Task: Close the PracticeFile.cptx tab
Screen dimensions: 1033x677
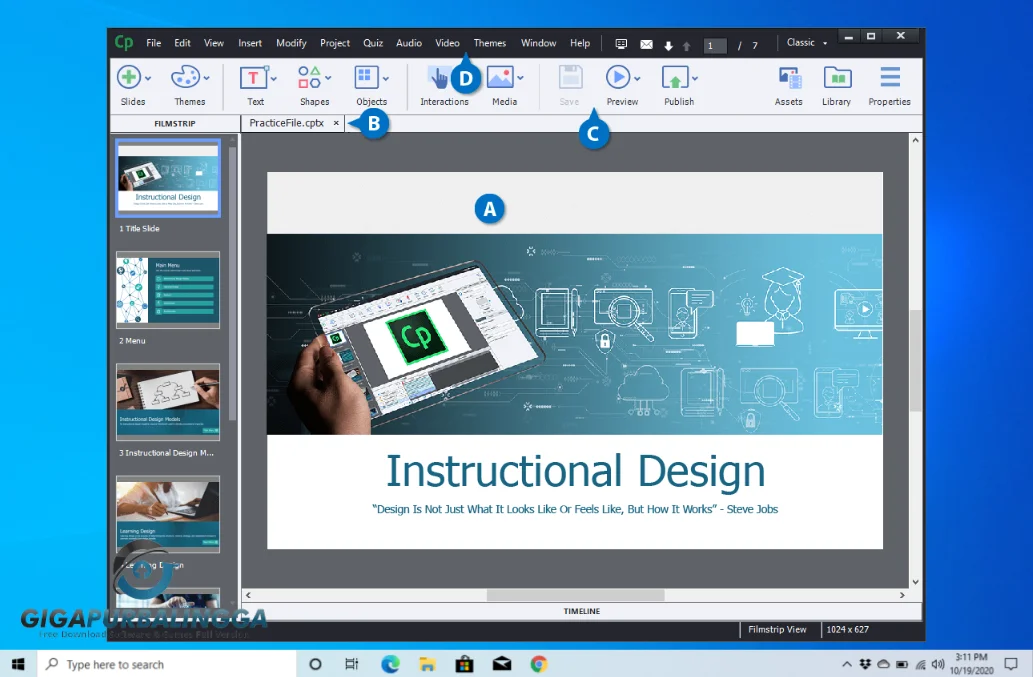Action: coord(336,123)
